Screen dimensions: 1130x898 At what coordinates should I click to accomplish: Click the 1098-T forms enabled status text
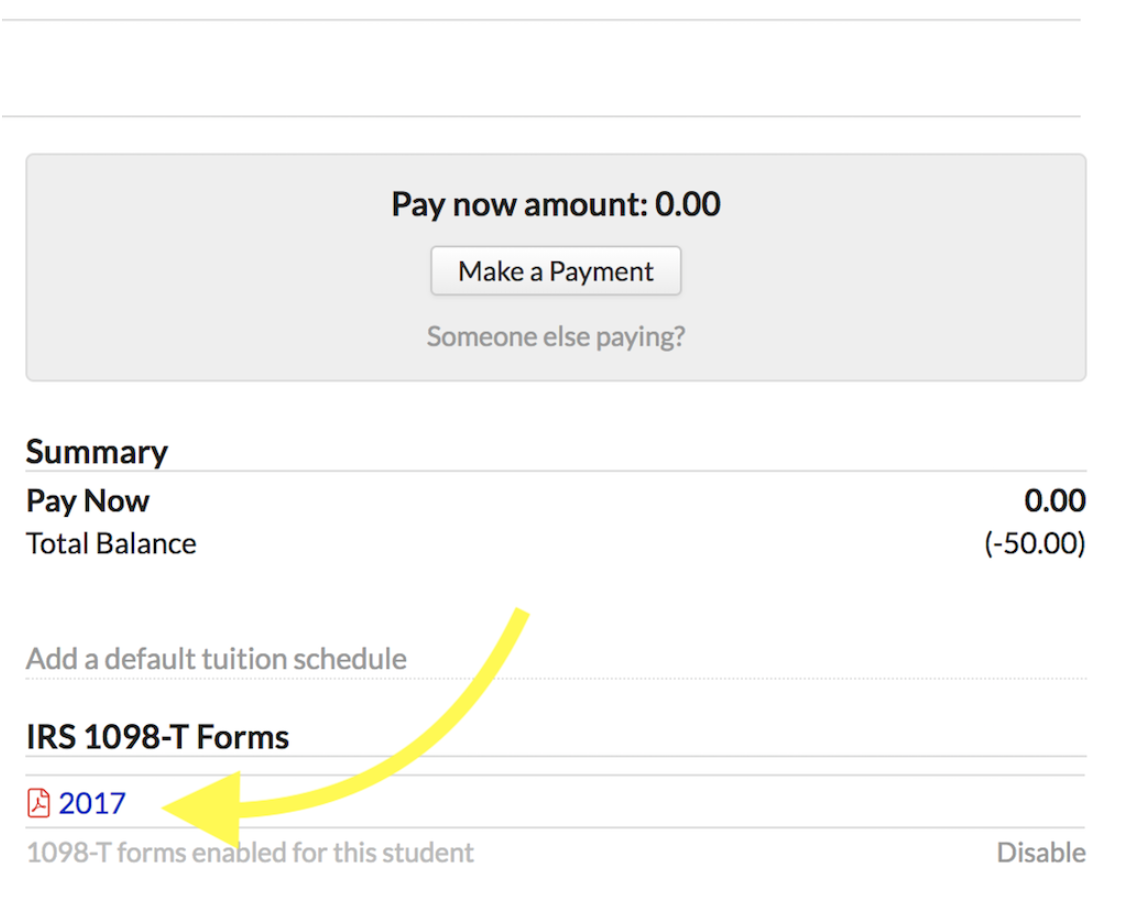(x=250, y=853)
